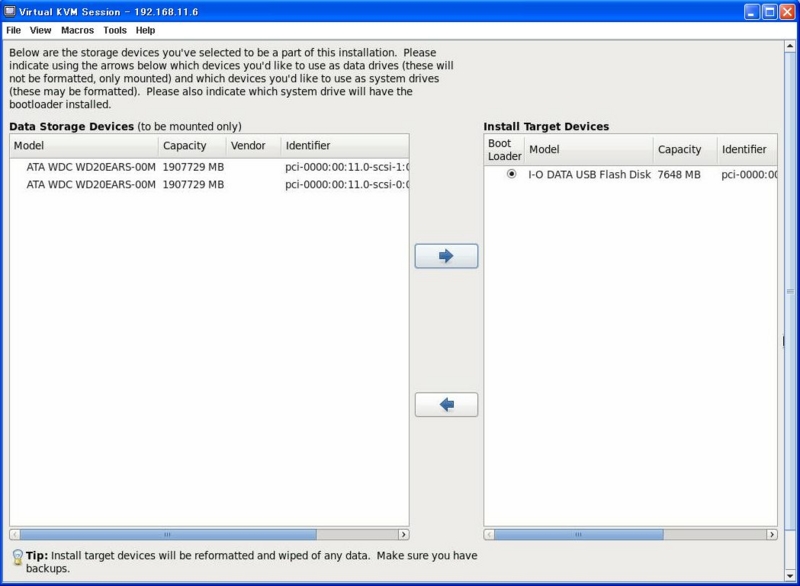The width and height of the screenshot is (800, 586).
Task: Select the Boot Loader radio for I-O DATA USB Flash Disk
Action: (511, 174)
